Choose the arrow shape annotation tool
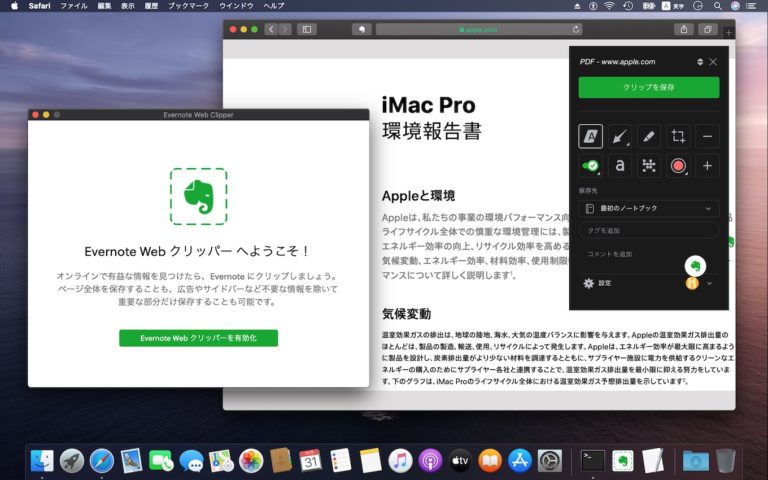Image resolution: width=768 pixels, height=480 pixels. [x=620, y=136]
